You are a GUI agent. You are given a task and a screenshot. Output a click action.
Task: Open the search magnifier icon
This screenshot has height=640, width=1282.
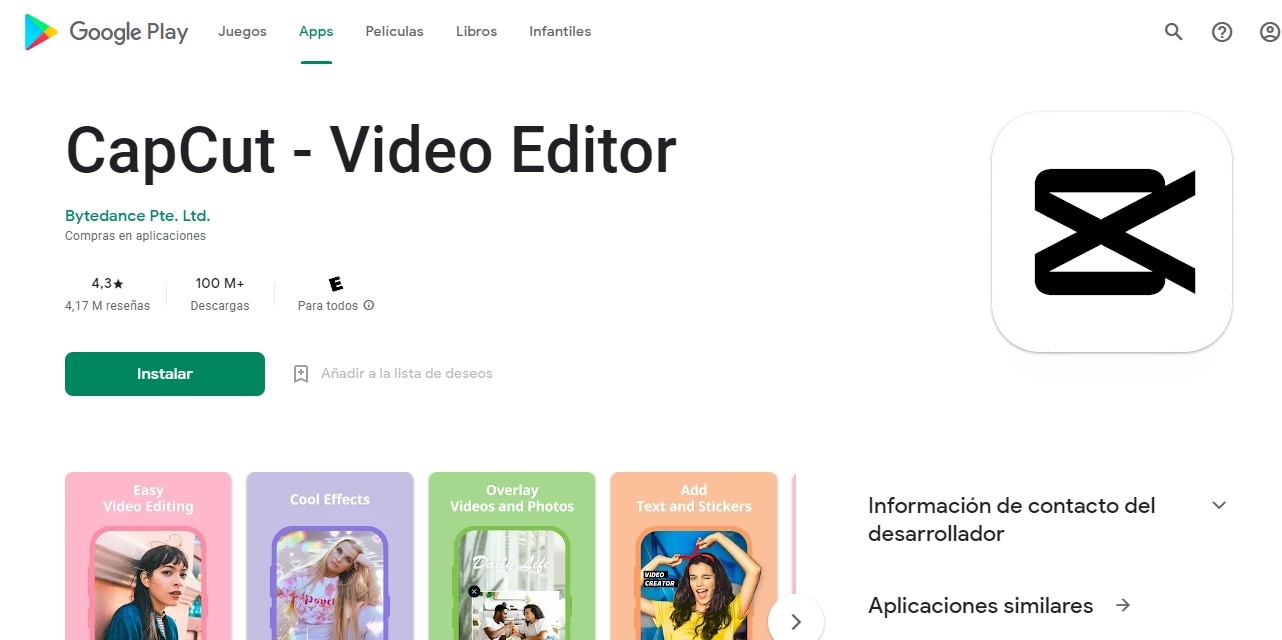[1174, 32]
